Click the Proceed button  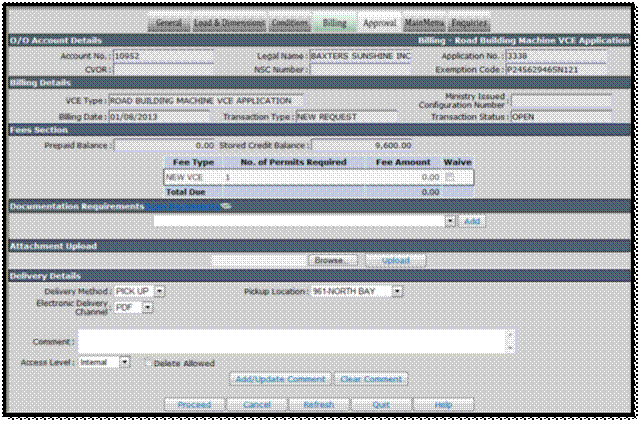point(194,404)
